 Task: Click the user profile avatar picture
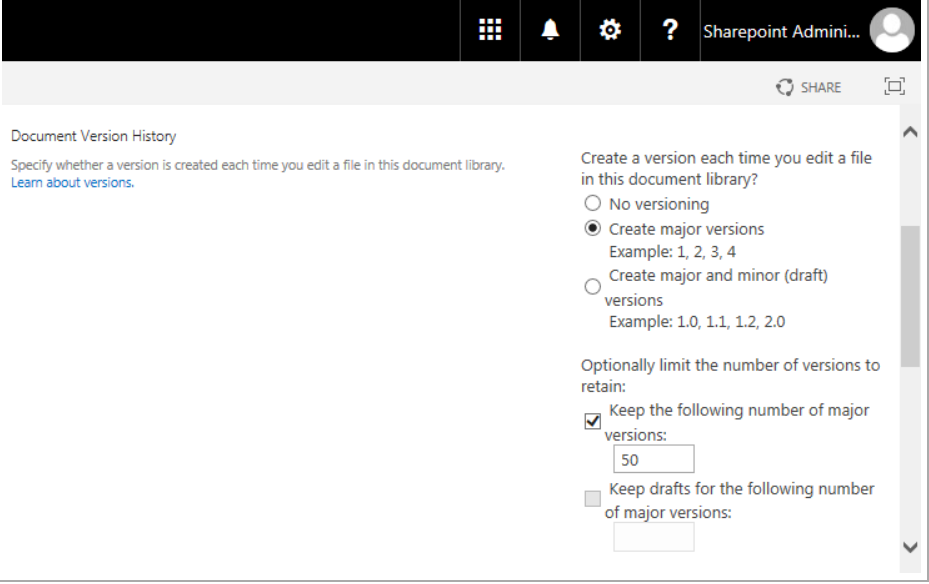tap(892, 30)
